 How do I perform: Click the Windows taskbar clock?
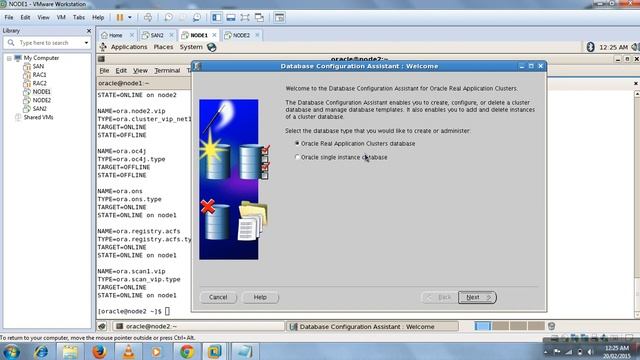pyautogui.click(x=617, y=352)
